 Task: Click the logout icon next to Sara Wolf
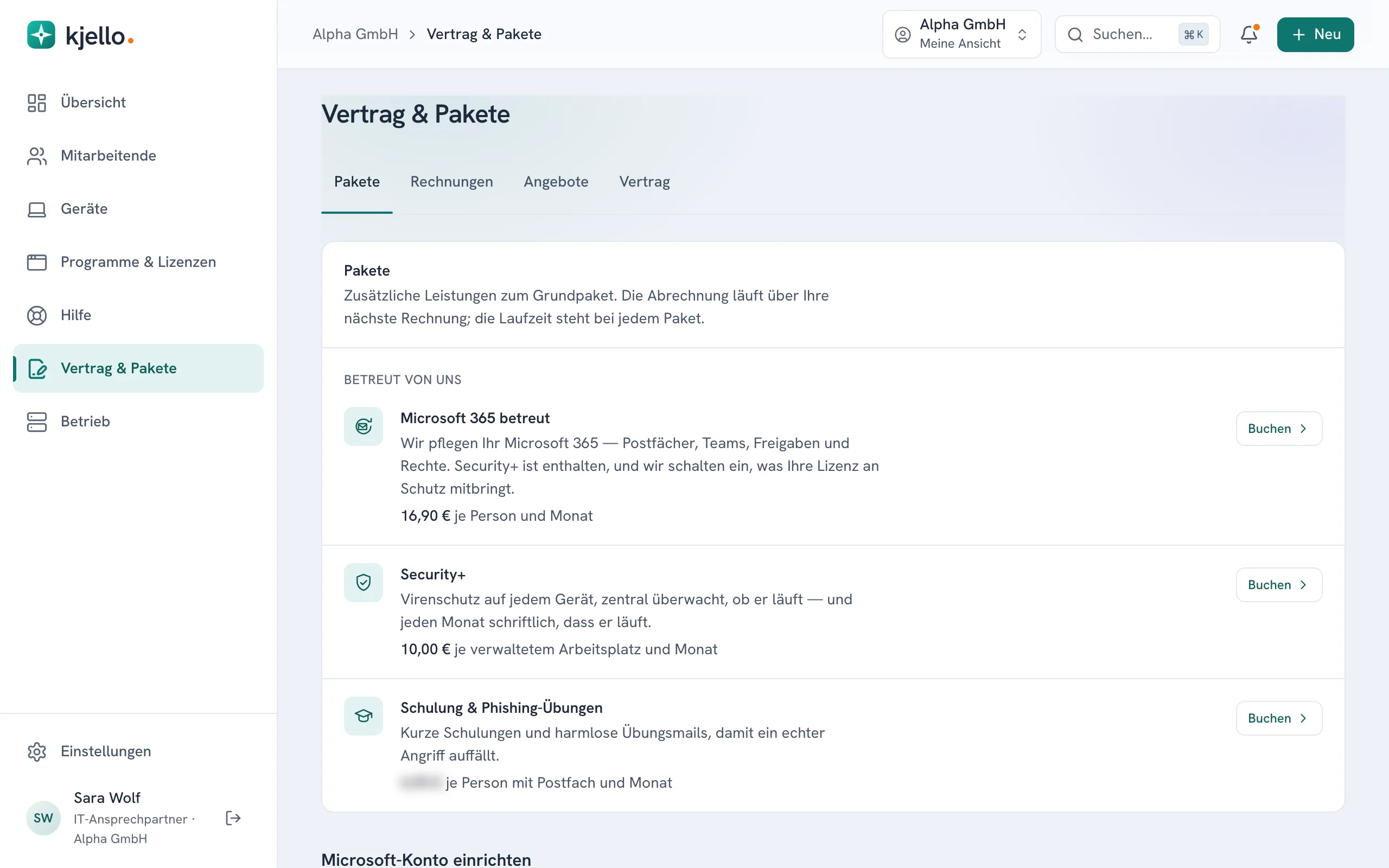[x=233, y=818]
